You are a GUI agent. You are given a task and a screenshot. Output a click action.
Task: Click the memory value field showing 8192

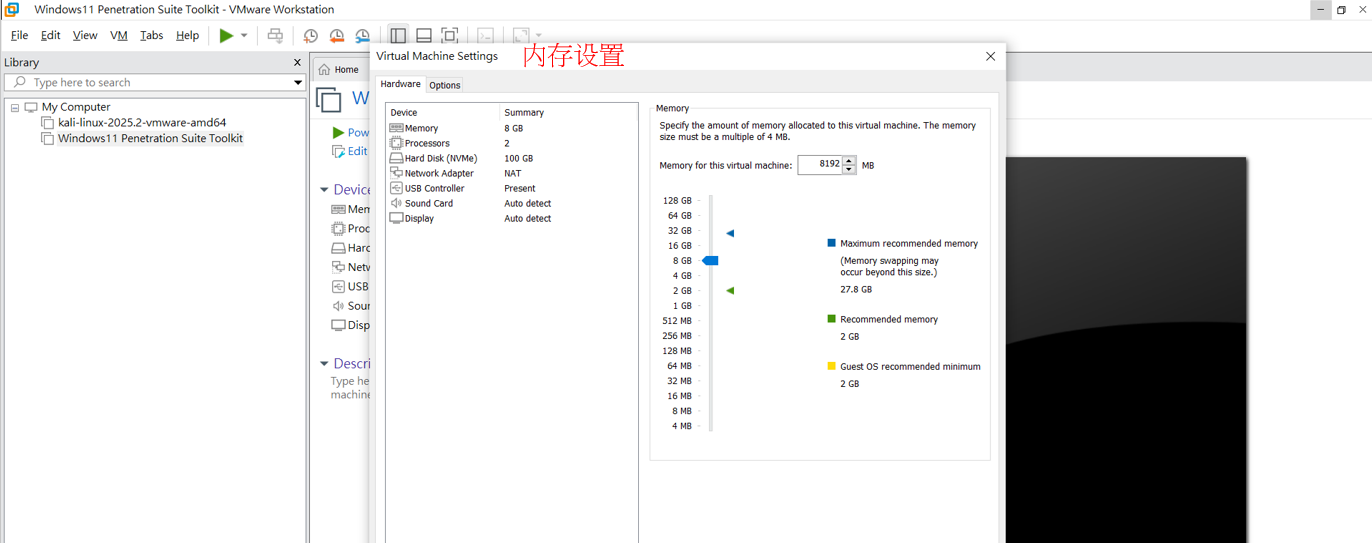pyautogui.click(x=820, y=165)
